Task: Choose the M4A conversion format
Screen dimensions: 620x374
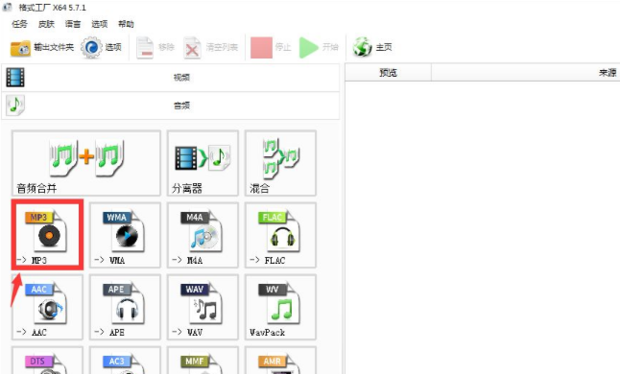Action: [x=203, y=235]
